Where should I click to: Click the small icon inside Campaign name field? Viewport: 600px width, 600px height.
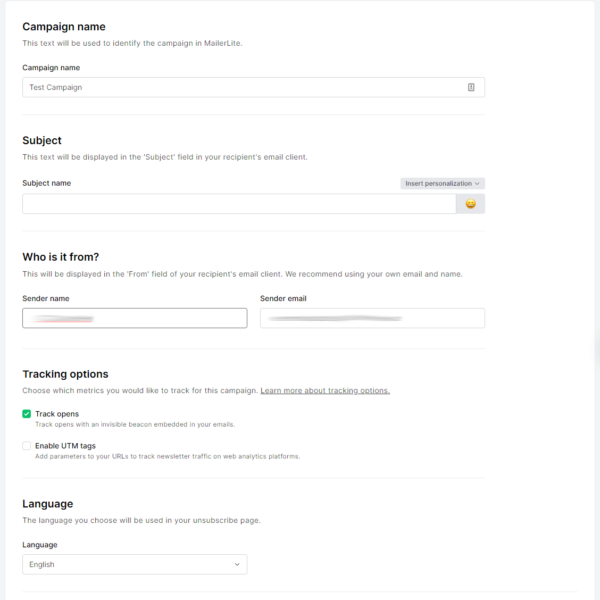[471, 88]
